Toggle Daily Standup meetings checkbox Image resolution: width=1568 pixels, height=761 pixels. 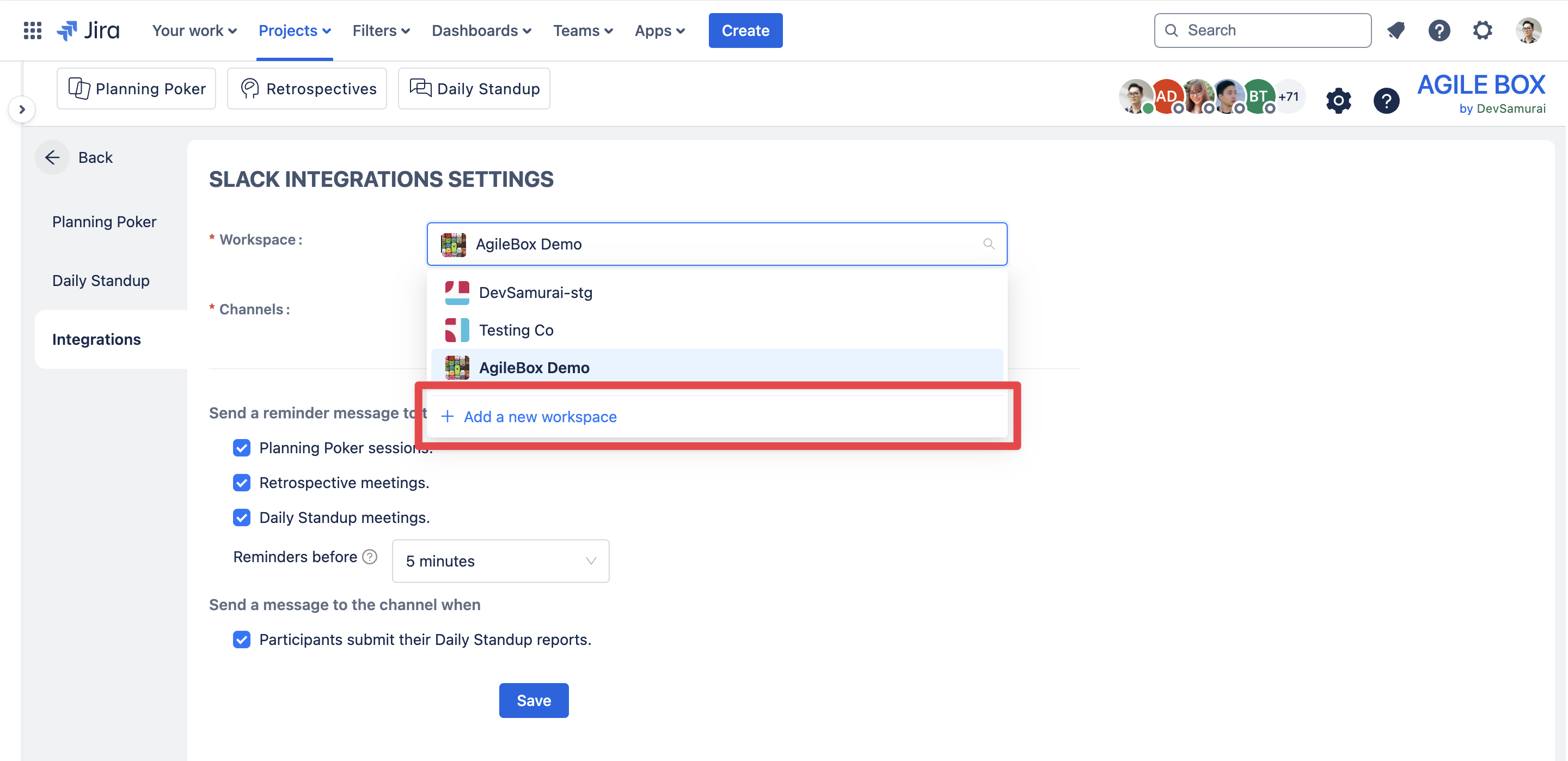click(x=242, y=518)
